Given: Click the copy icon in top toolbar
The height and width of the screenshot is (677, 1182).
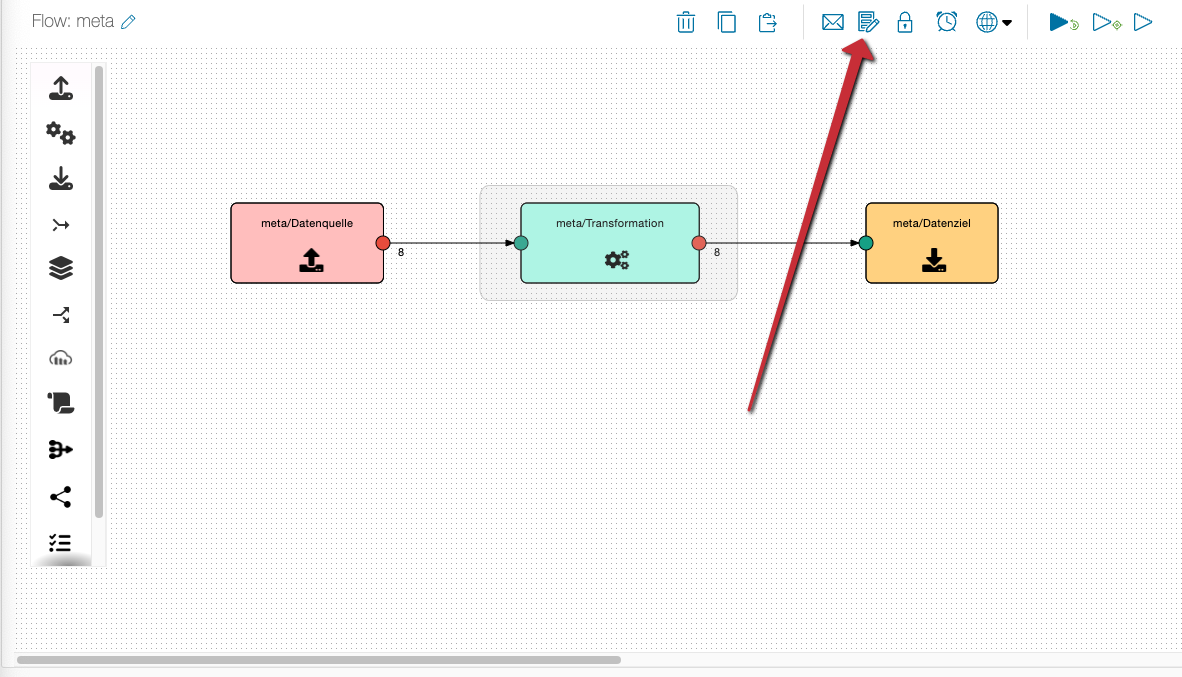Looking at the screenshot, I should (727, 22).
